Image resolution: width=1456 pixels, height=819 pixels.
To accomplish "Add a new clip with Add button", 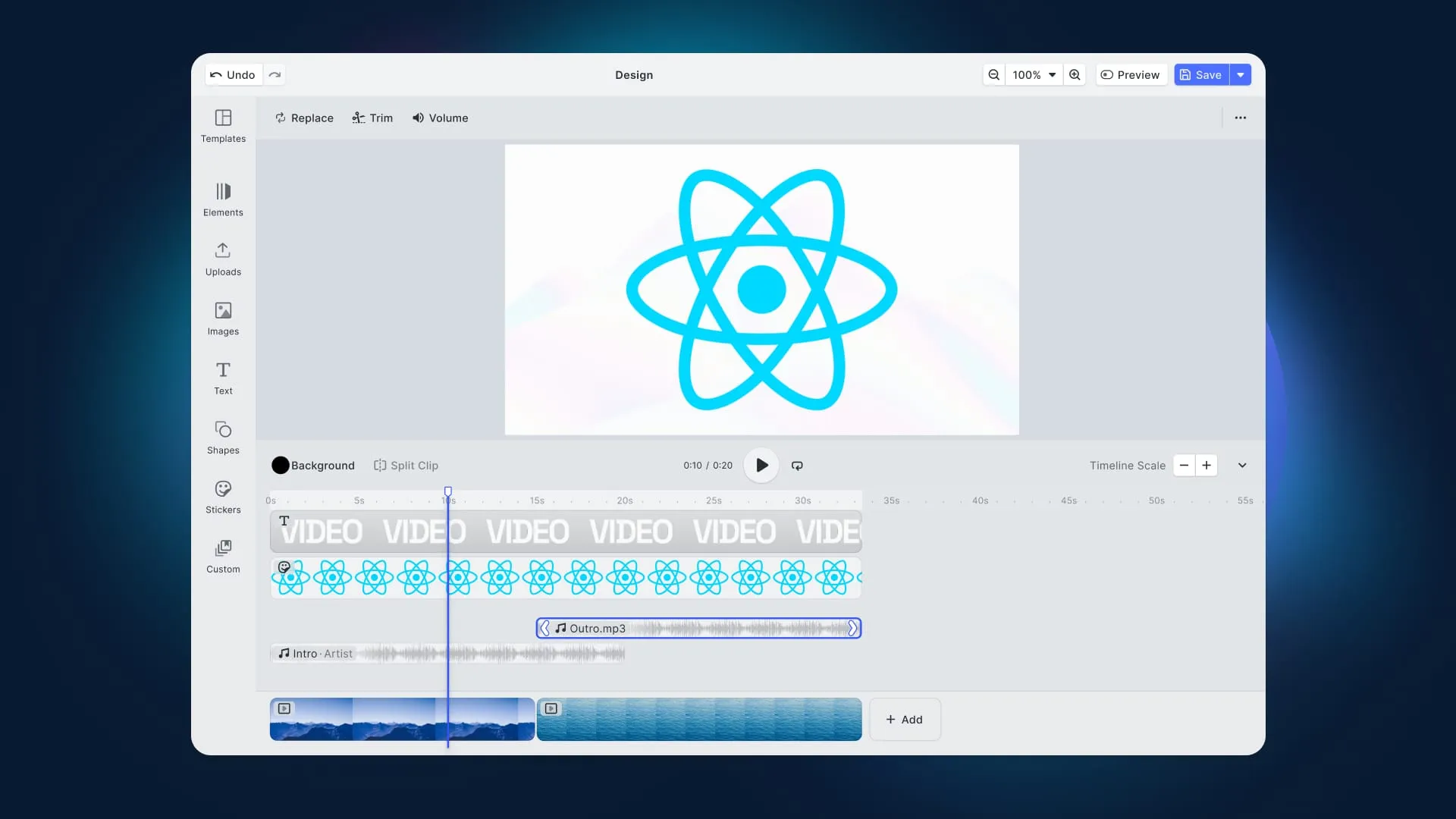I will pos(905,720).
